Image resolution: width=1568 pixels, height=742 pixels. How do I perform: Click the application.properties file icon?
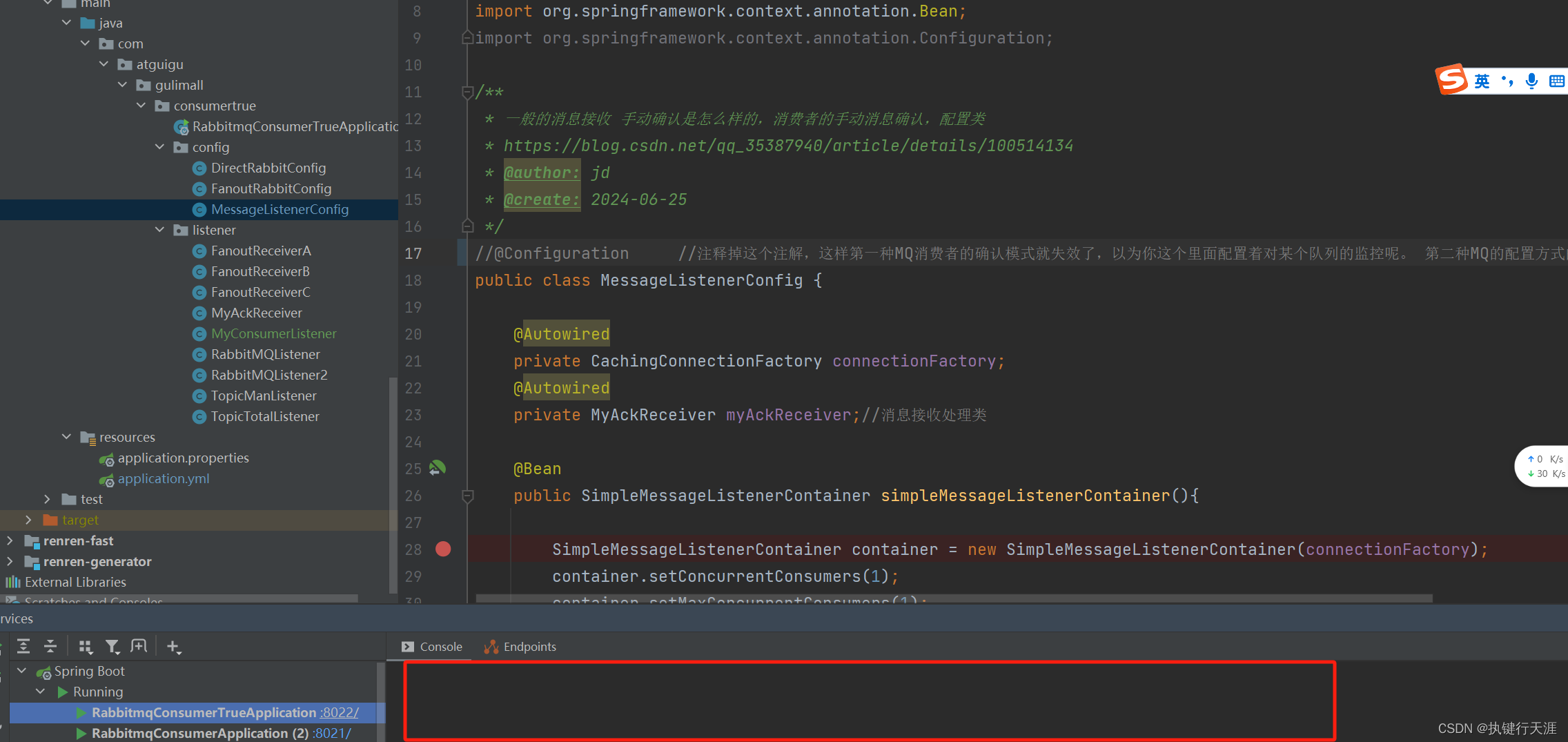tap(106, 458)
